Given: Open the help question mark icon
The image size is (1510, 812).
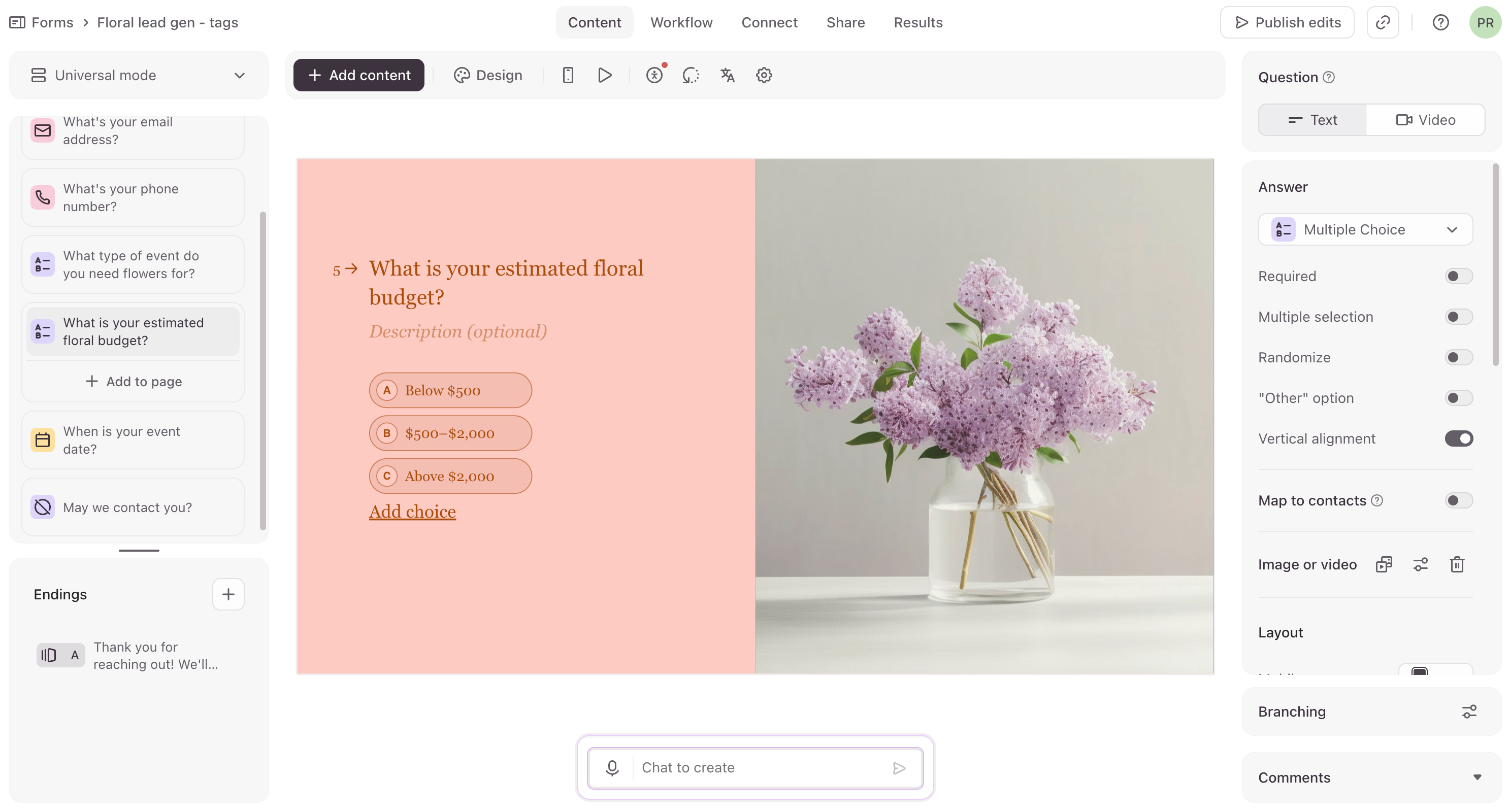Looking at the screenshot, I should 1440,22.
